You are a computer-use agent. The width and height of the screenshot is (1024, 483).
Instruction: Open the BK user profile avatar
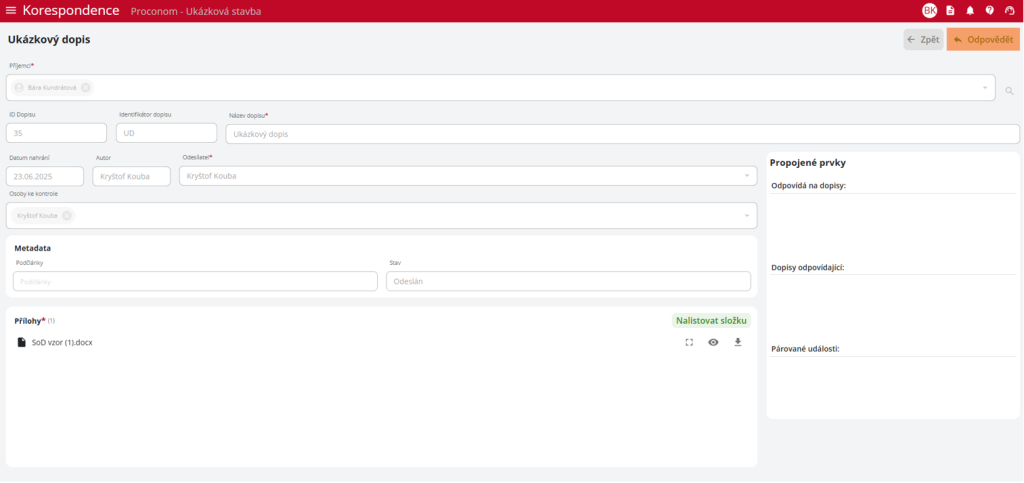[929, 11]
